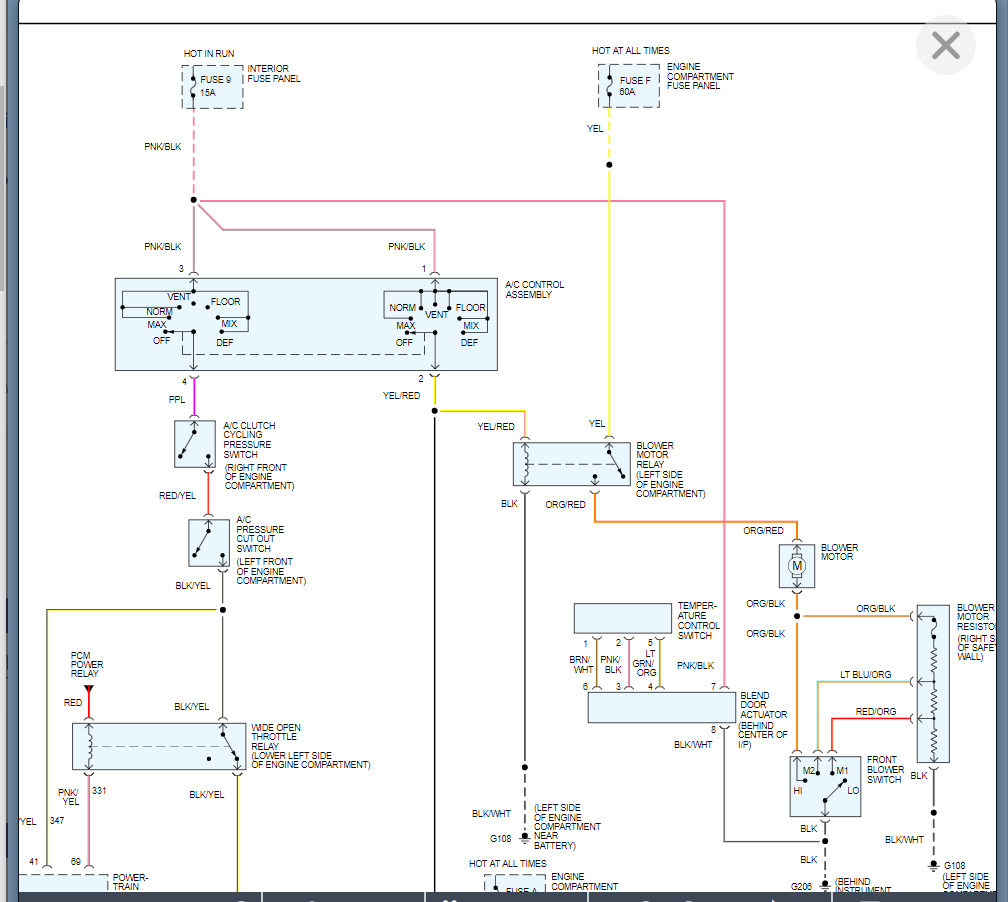Select the 'RED/YEL' wire color label
The height and width of the screenshot is (902, 1008).
click(177, 496)
